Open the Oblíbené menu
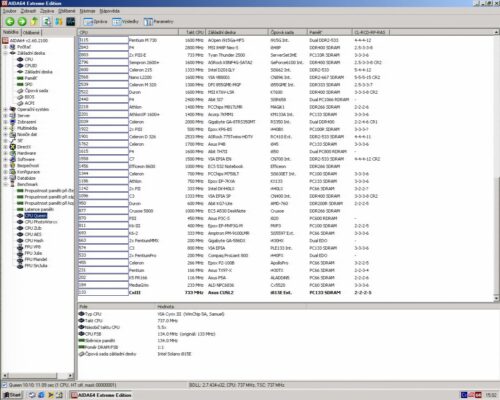 click(67, 11)
